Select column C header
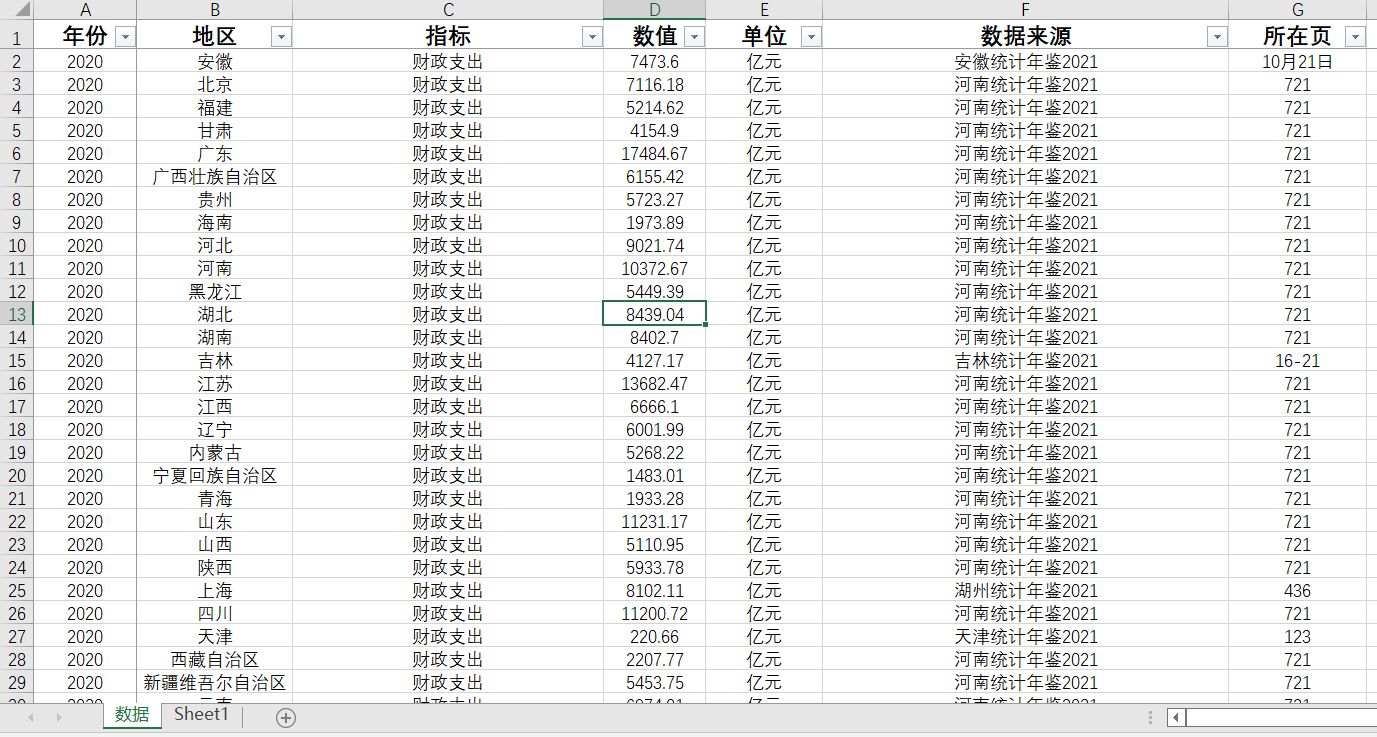The image size is (1377, 737). (x=448, y=10)
